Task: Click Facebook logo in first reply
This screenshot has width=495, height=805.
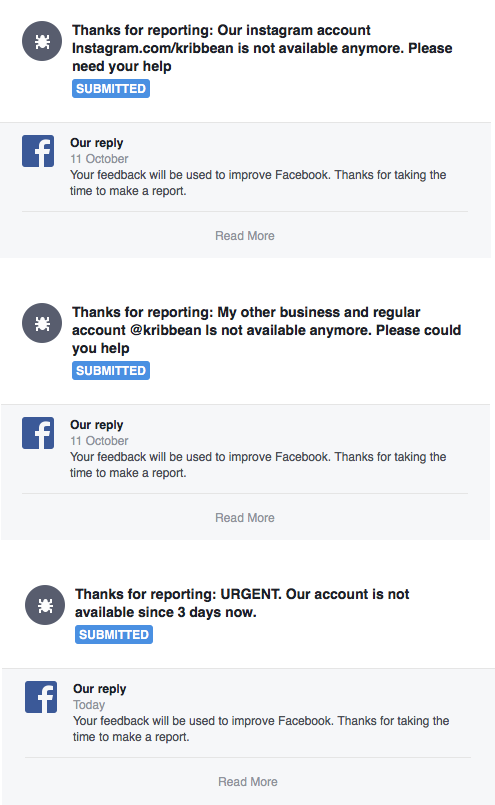Action: click(38, 151)
